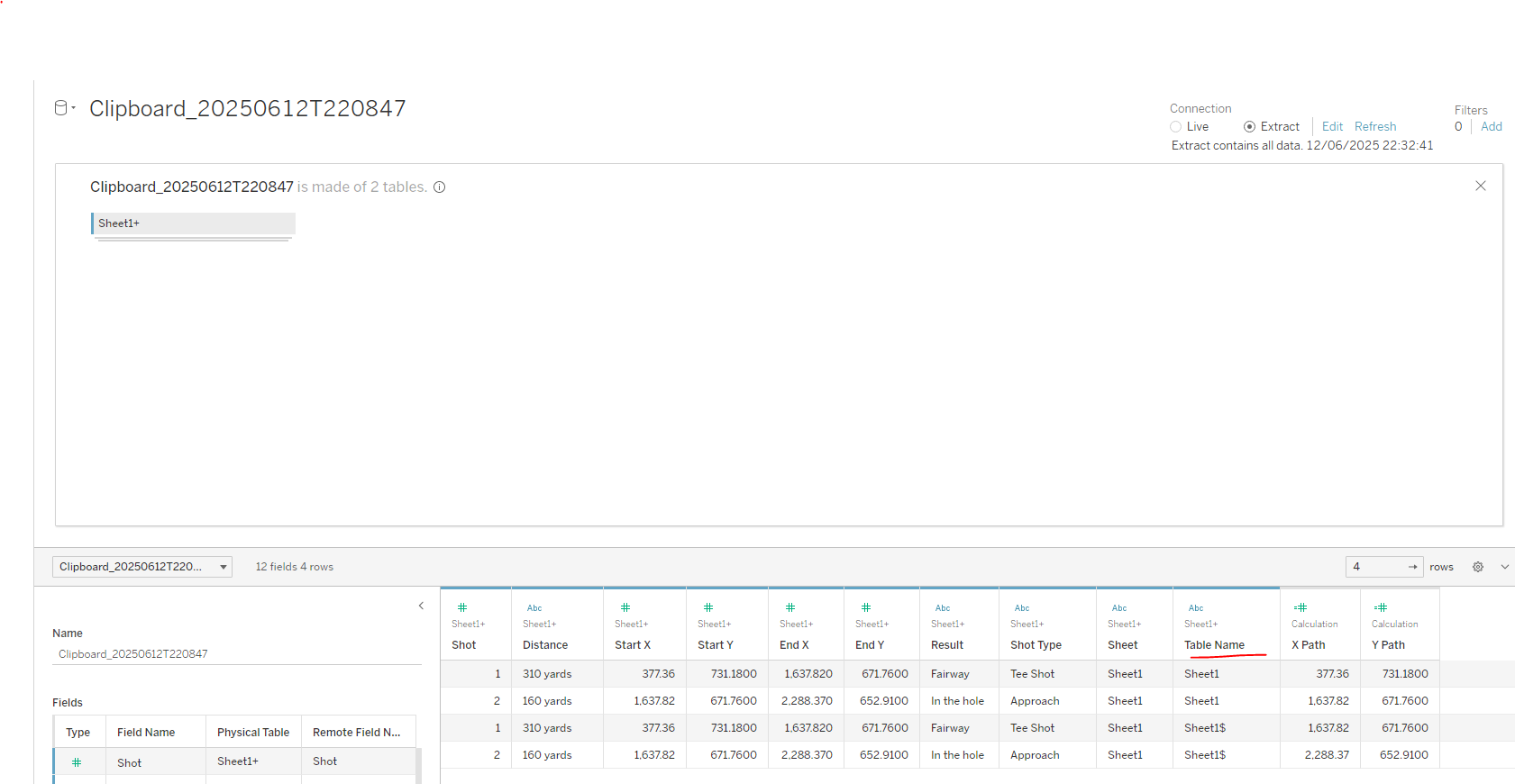1515x784 pixels.
Task: Click the data source database icon
Action: [x=61, y=108]
